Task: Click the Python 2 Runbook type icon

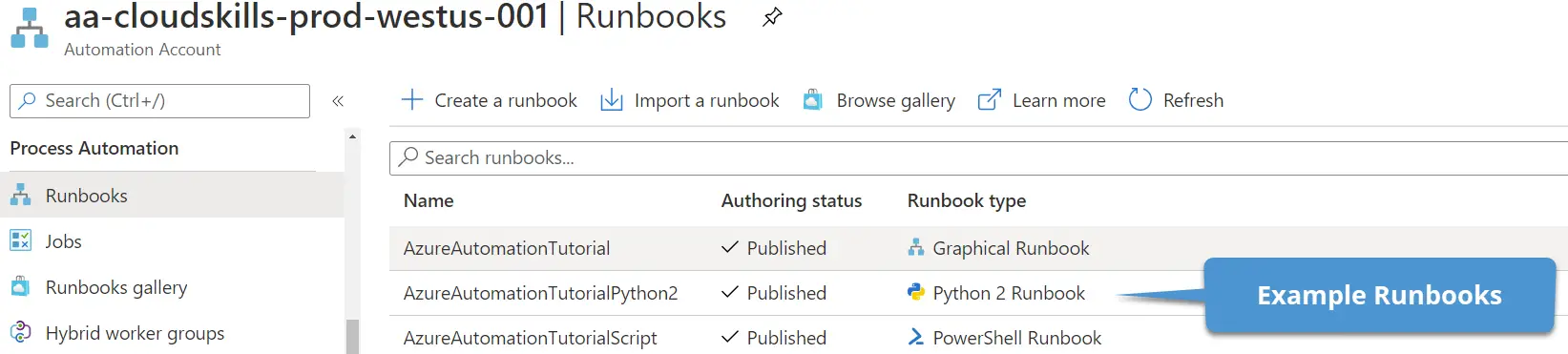Action: pos(916,292)
